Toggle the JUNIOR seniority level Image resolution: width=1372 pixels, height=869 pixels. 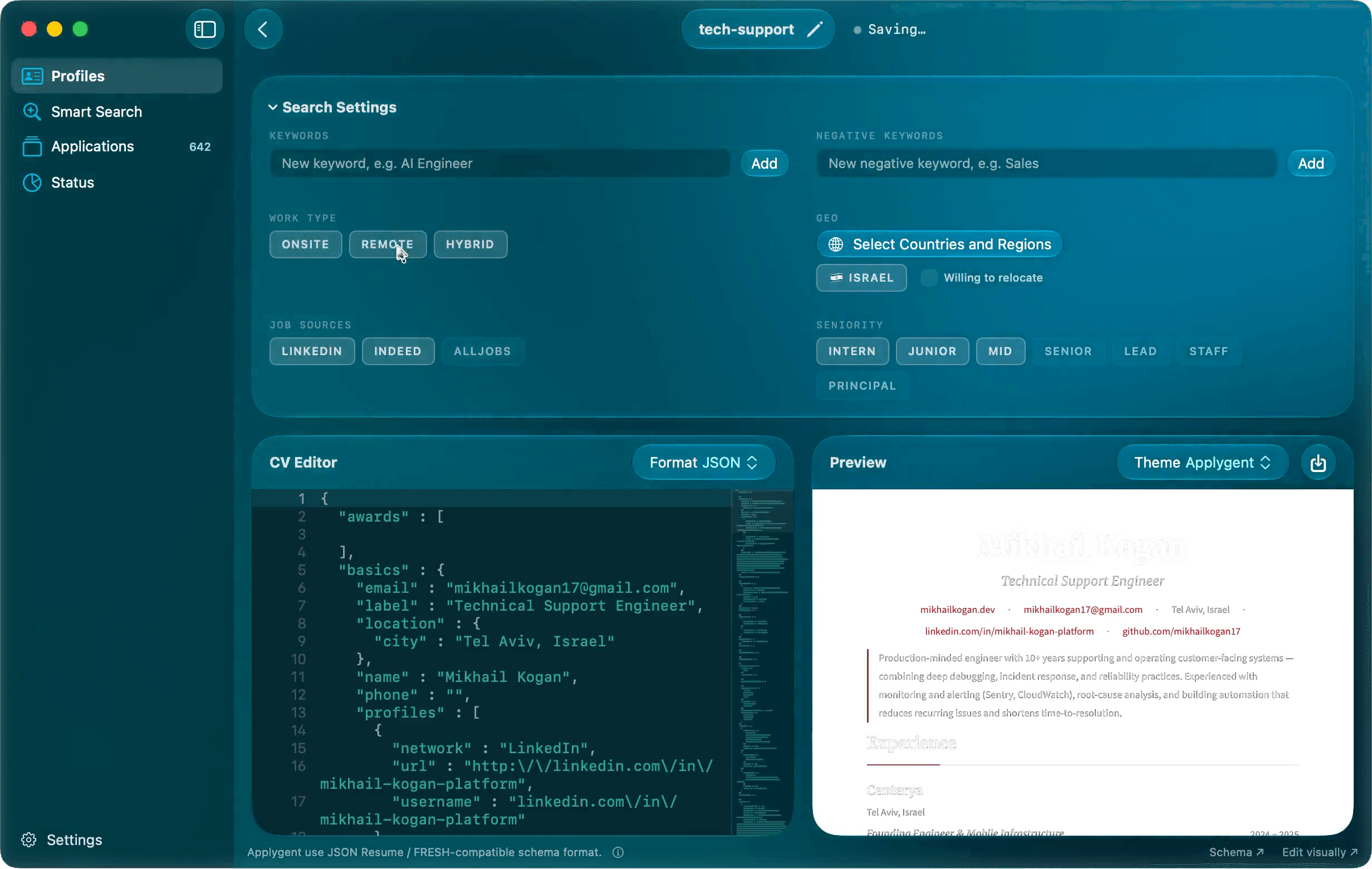[932, 351]
